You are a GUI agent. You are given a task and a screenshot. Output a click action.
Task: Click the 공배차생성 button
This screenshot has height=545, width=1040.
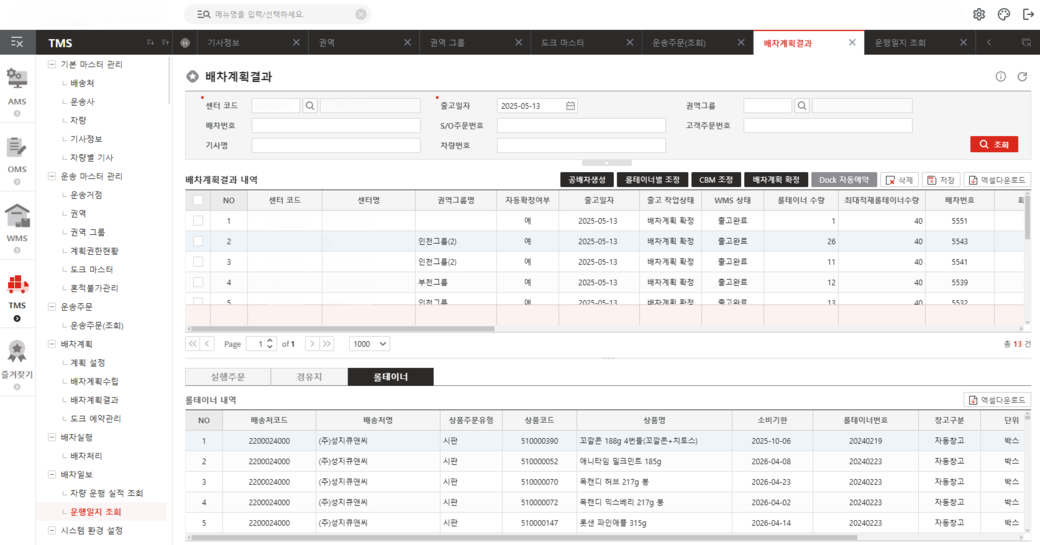tap(587, 180)
